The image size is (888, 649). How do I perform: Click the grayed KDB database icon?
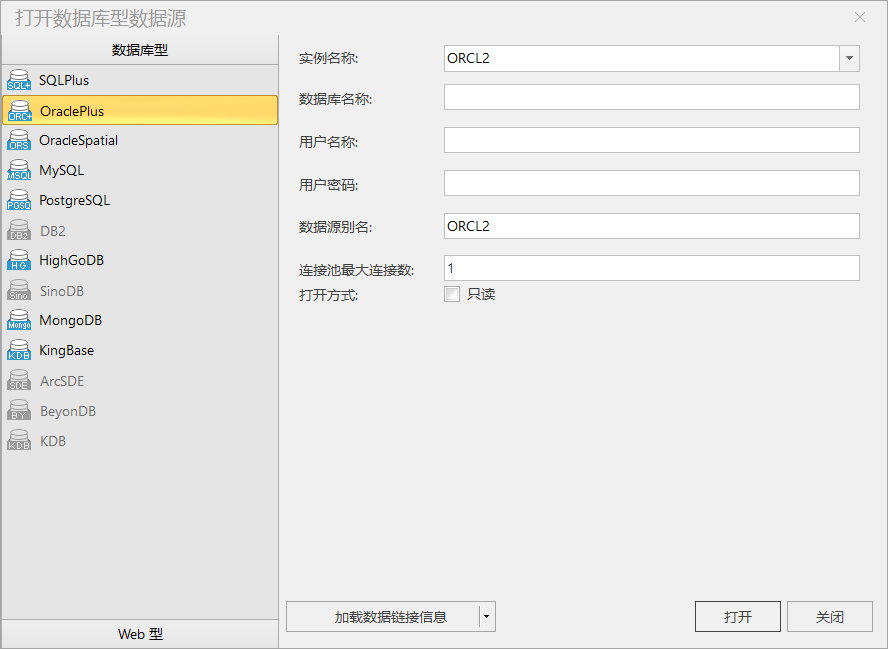coord(19,441)
